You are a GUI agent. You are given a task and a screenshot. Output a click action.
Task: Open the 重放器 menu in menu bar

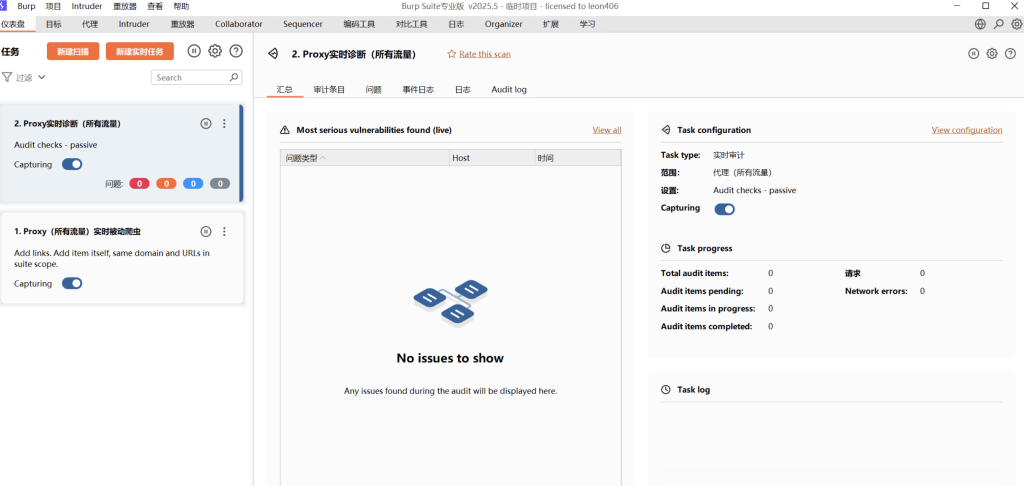[125, 7]
